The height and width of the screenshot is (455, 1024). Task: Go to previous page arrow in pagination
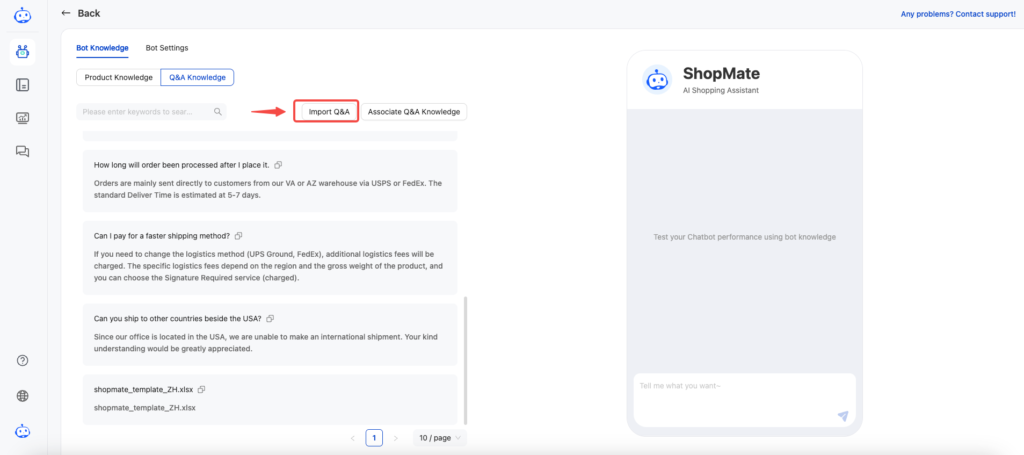353,438
